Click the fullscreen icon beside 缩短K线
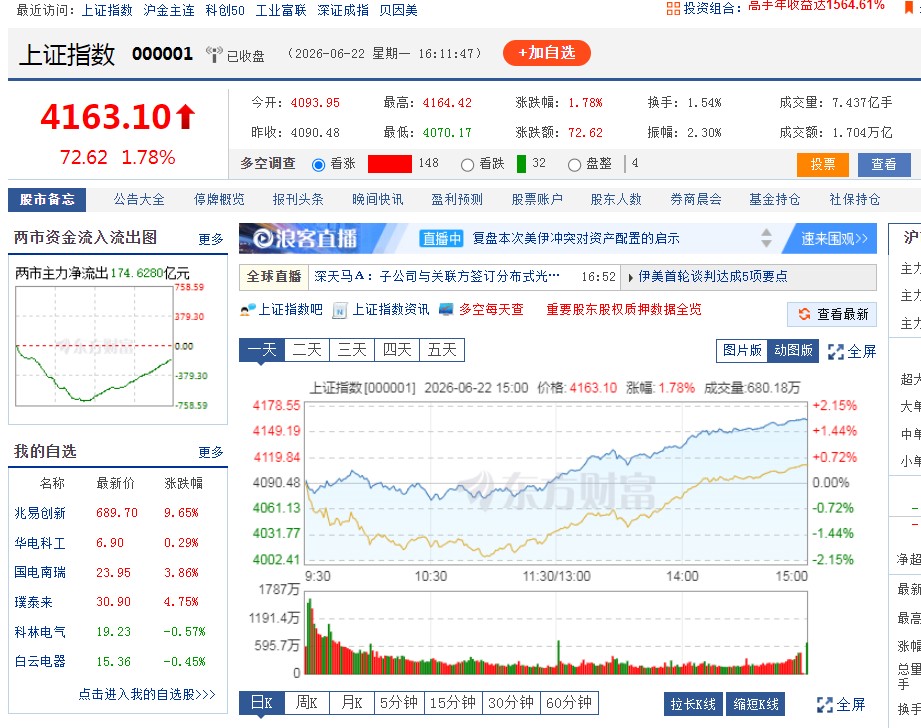 [x=825, y=704]
